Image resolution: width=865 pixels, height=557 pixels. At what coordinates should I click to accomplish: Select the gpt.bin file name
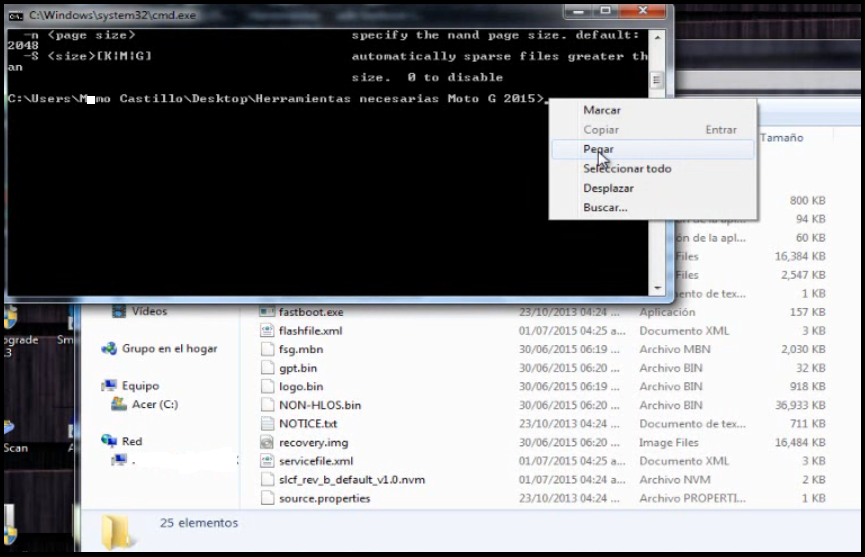(x=298, y=368)
